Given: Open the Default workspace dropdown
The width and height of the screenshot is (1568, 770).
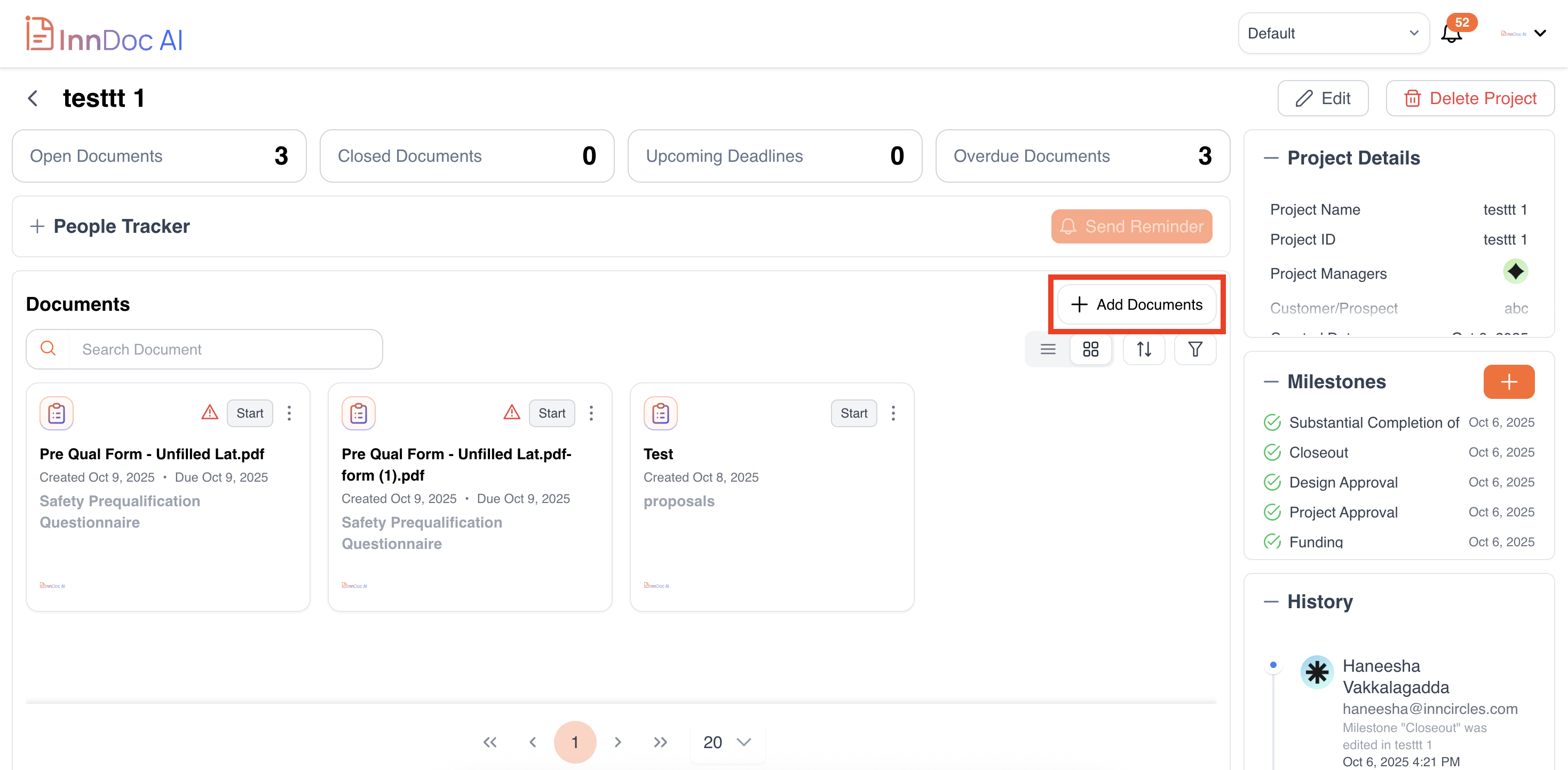Looking at the screenshot, I should pos(1333,34).
